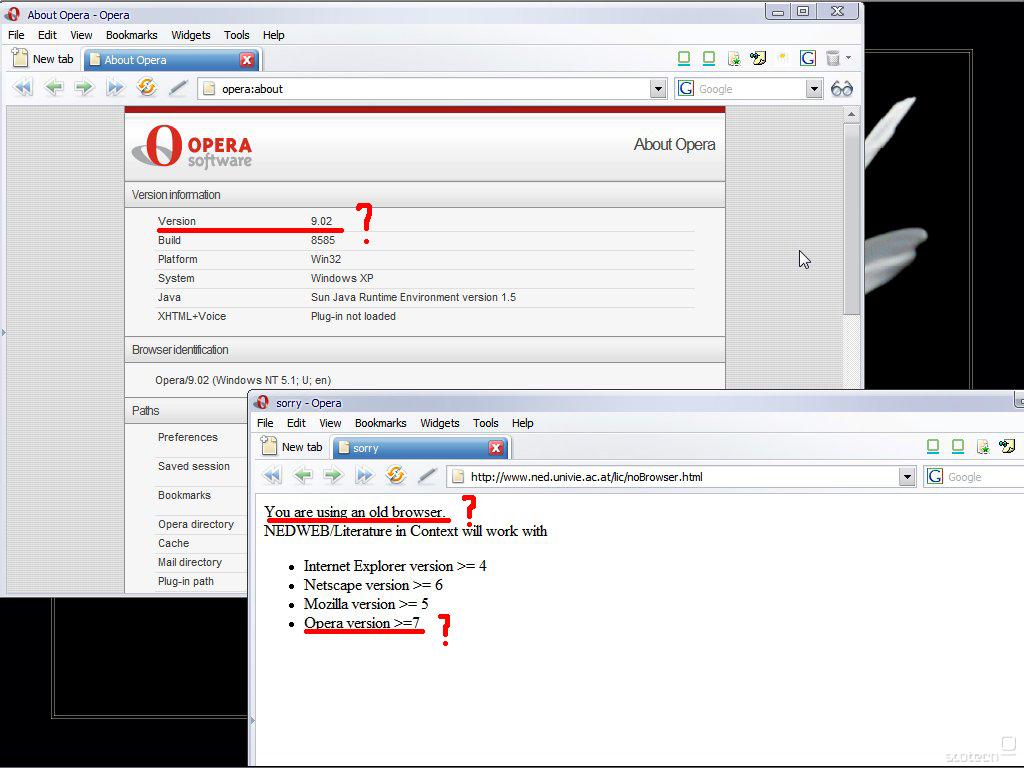Click Fast Forward icon in About Opera window
1024x768 pixels.
[115, 88]
